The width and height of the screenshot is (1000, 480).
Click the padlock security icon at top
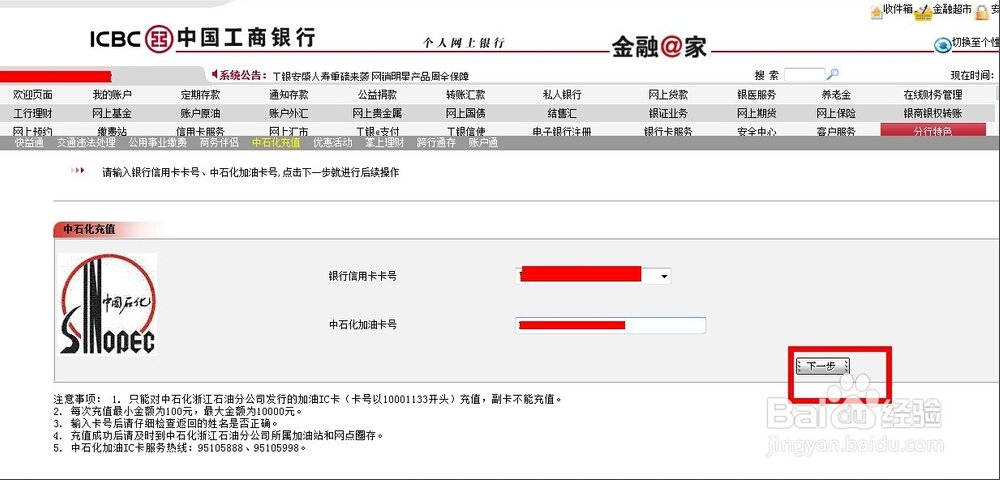(981, 12)
